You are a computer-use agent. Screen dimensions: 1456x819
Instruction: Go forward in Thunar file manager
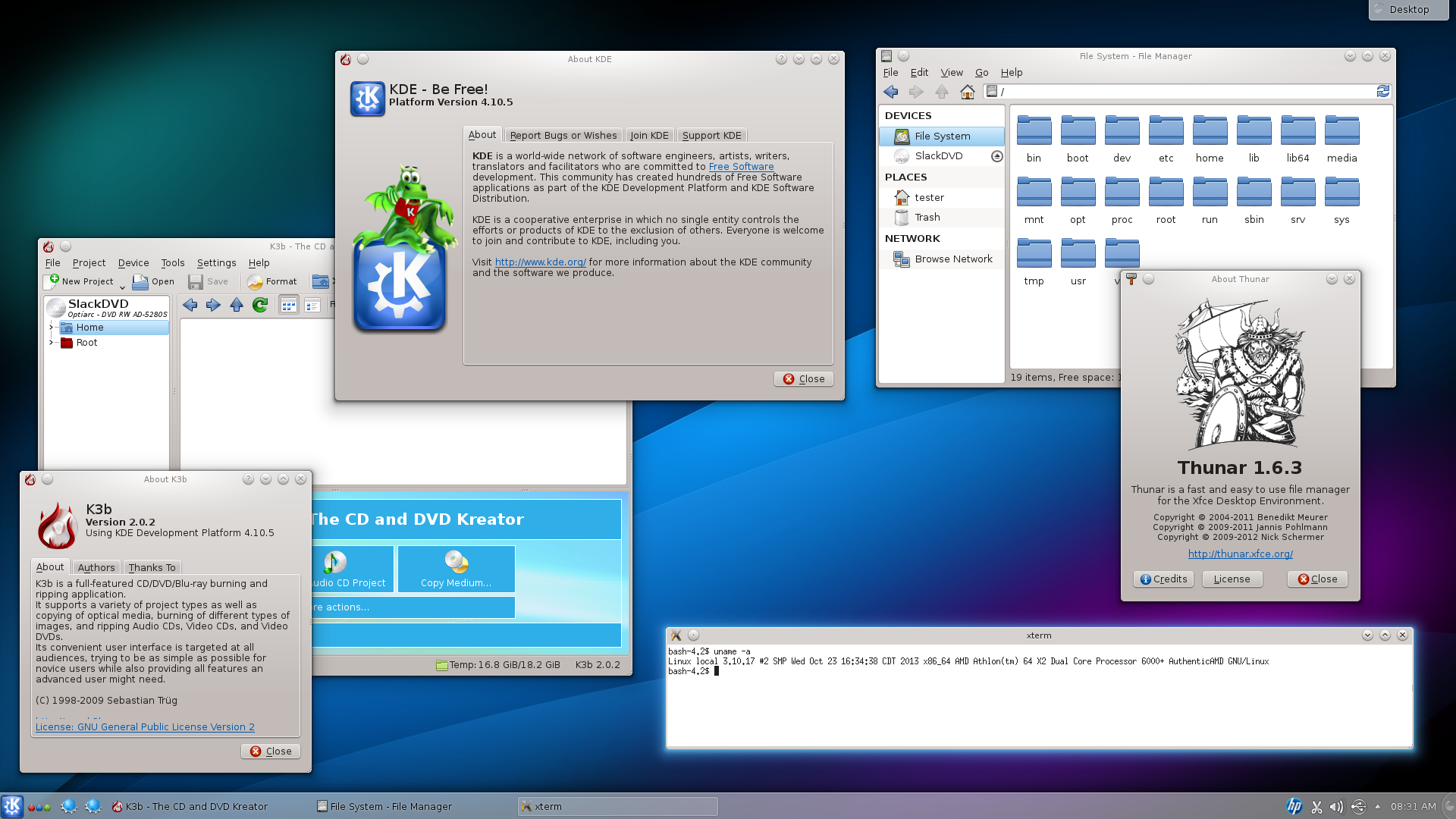pyautogui.click(x=916, y=92)
